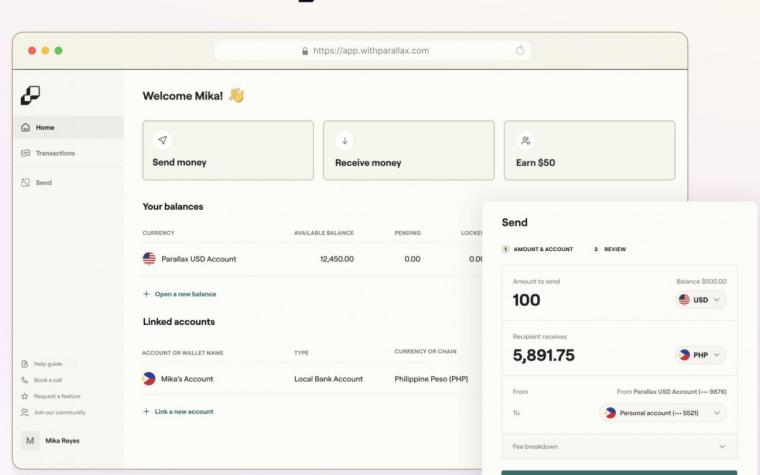The height and width of the screenshot is (475, 760).
Task: Click the recipient receives field 5,891.75
Action: pyautogui.click(x=544, y=355)
